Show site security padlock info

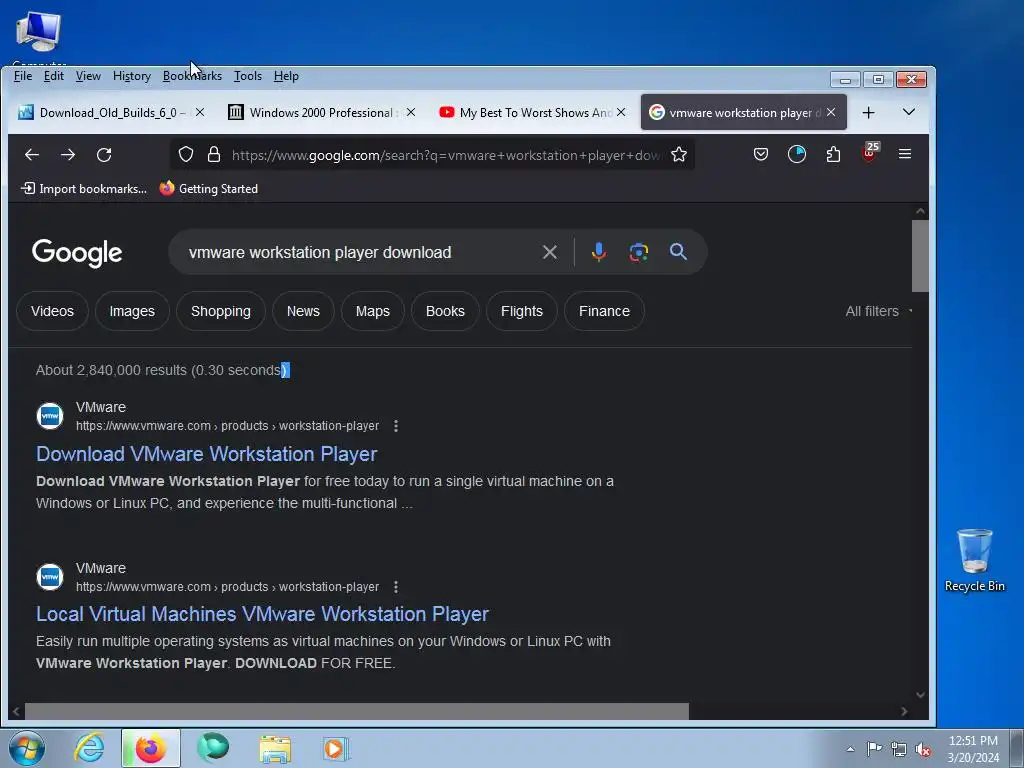pyautogui.click(x=214, y=155)
